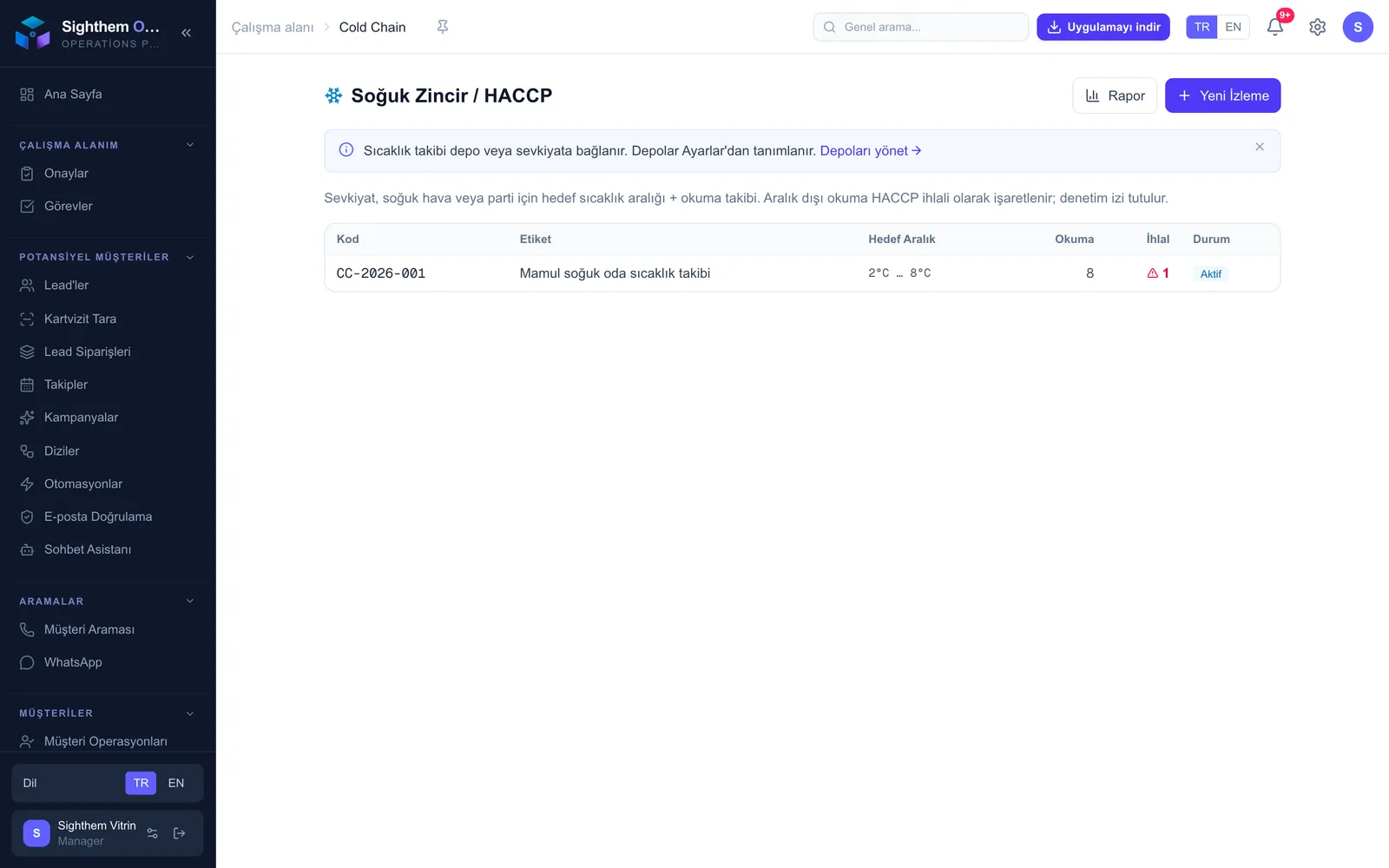Collapse the ÇALIŞMA ALANIM section
Screen dimensions: 1389x868
pyautogui.click(x=190, y=145)
